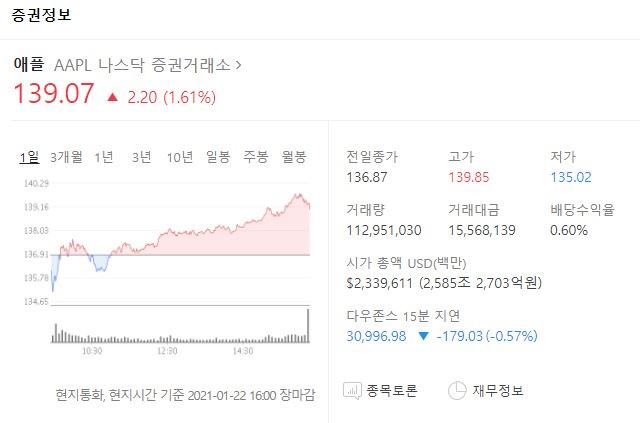Click the tall closing volume bar

(308, 325)
